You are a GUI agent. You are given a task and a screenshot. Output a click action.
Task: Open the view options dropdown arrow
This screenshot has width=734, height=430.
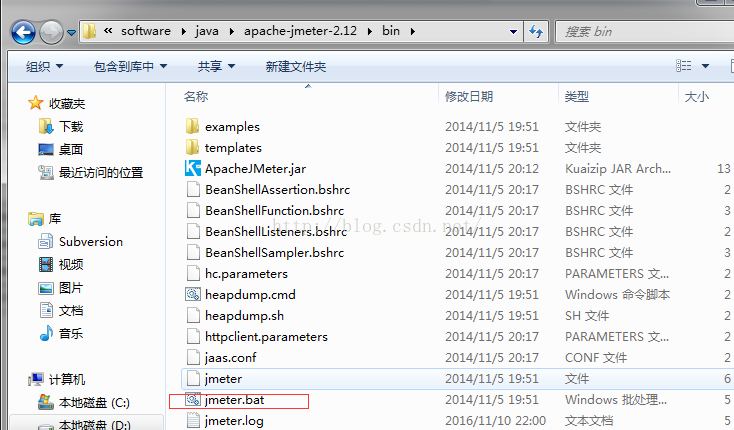click(x=705, y=66)
